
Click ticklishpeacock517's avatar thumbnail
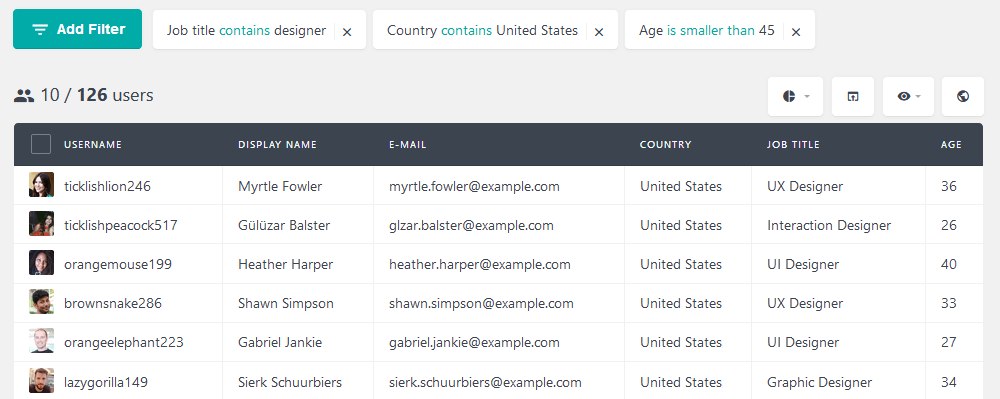pyautogui.click(x=41, y=224)
